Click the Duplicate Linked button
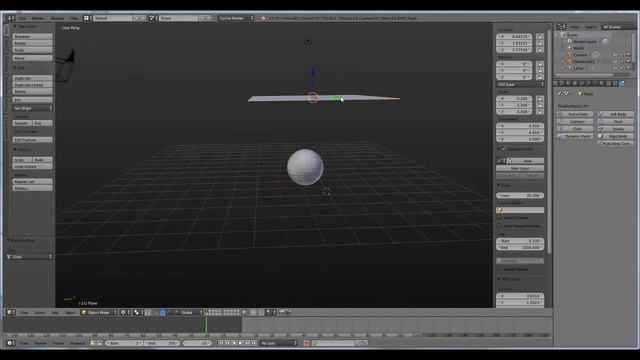 coord(33,85)
